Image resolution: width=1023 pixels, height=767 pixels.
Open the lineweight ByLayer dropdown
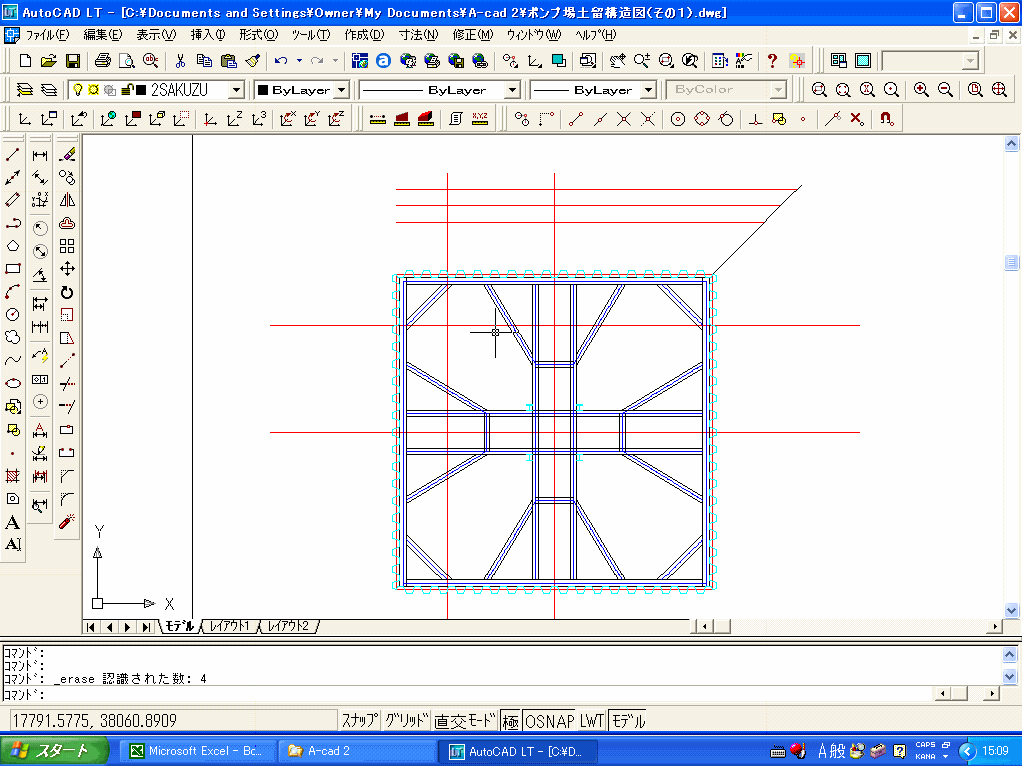[649, 90]
